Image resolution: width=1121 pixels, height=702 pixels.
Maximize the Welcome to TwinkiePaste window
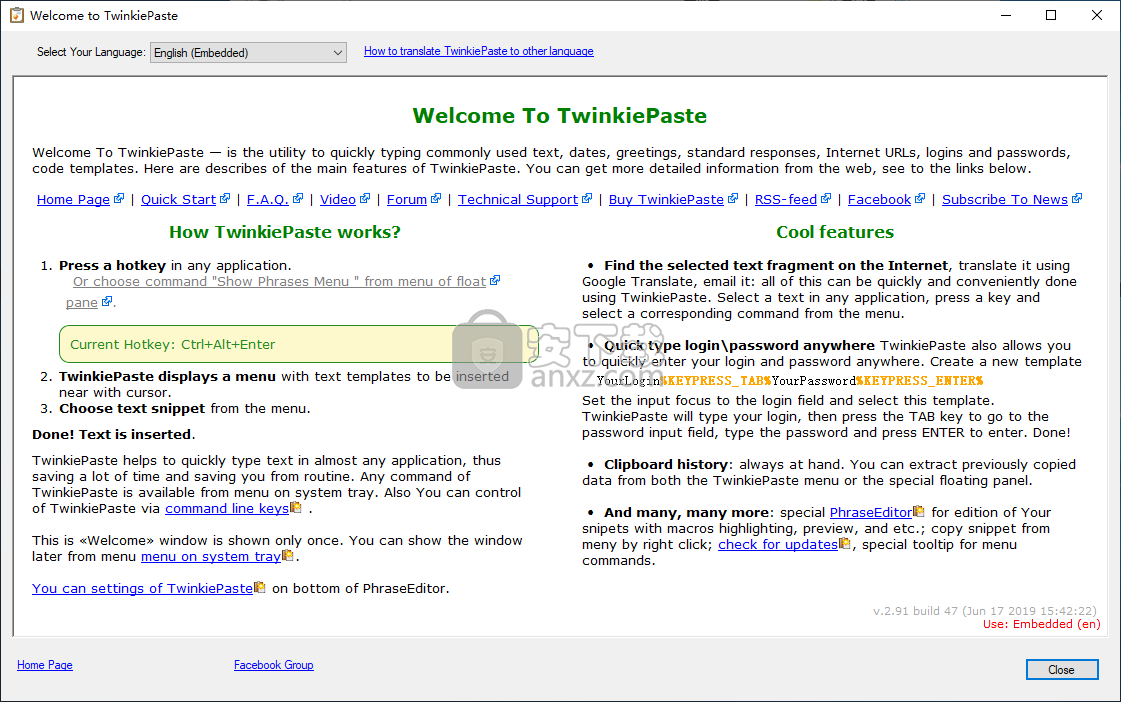pyautogui.click(x=1051, y=15)
